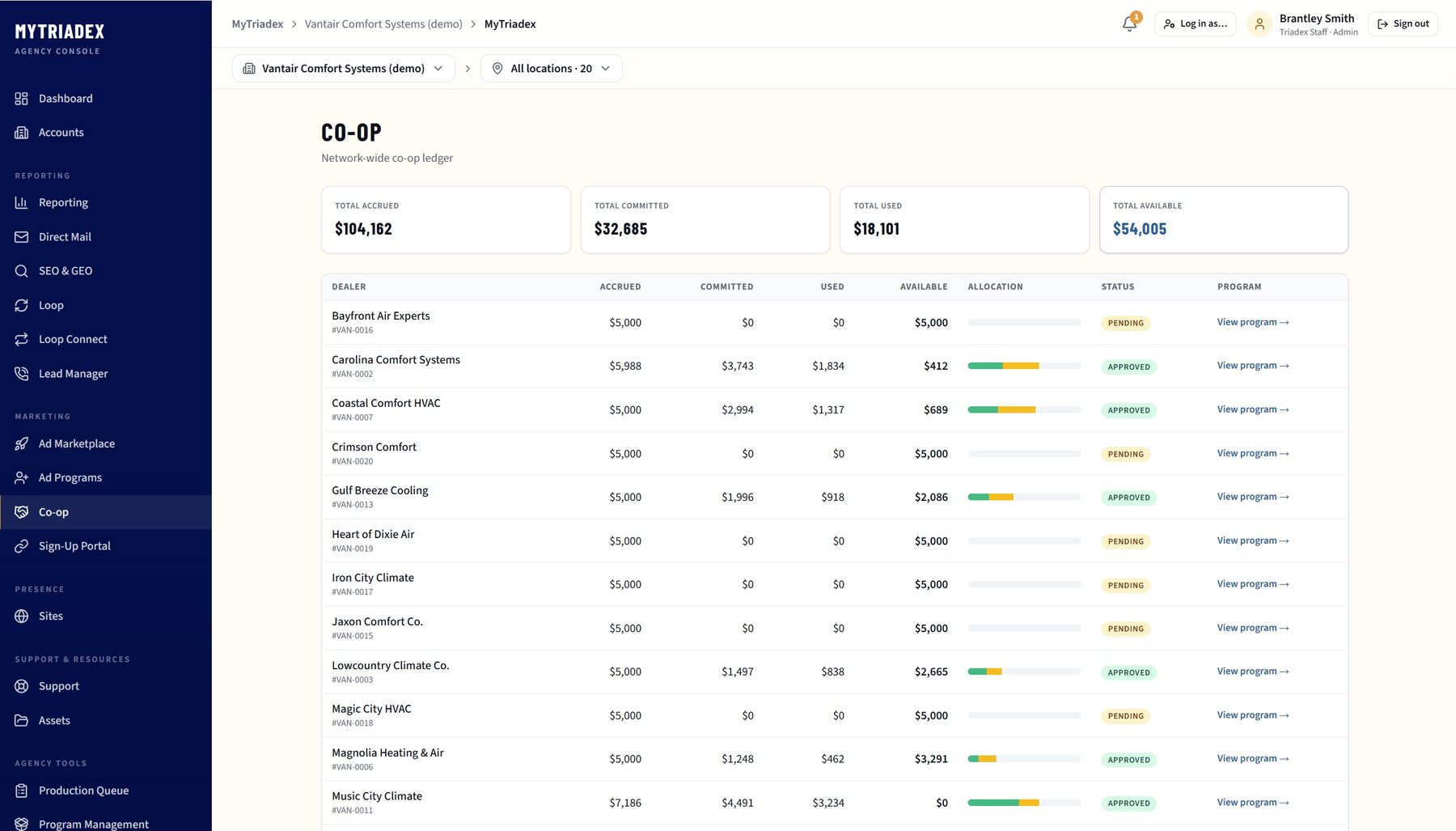Click the Brantley Smith user name
The image size is (1456, 831).
[1317, 19]
